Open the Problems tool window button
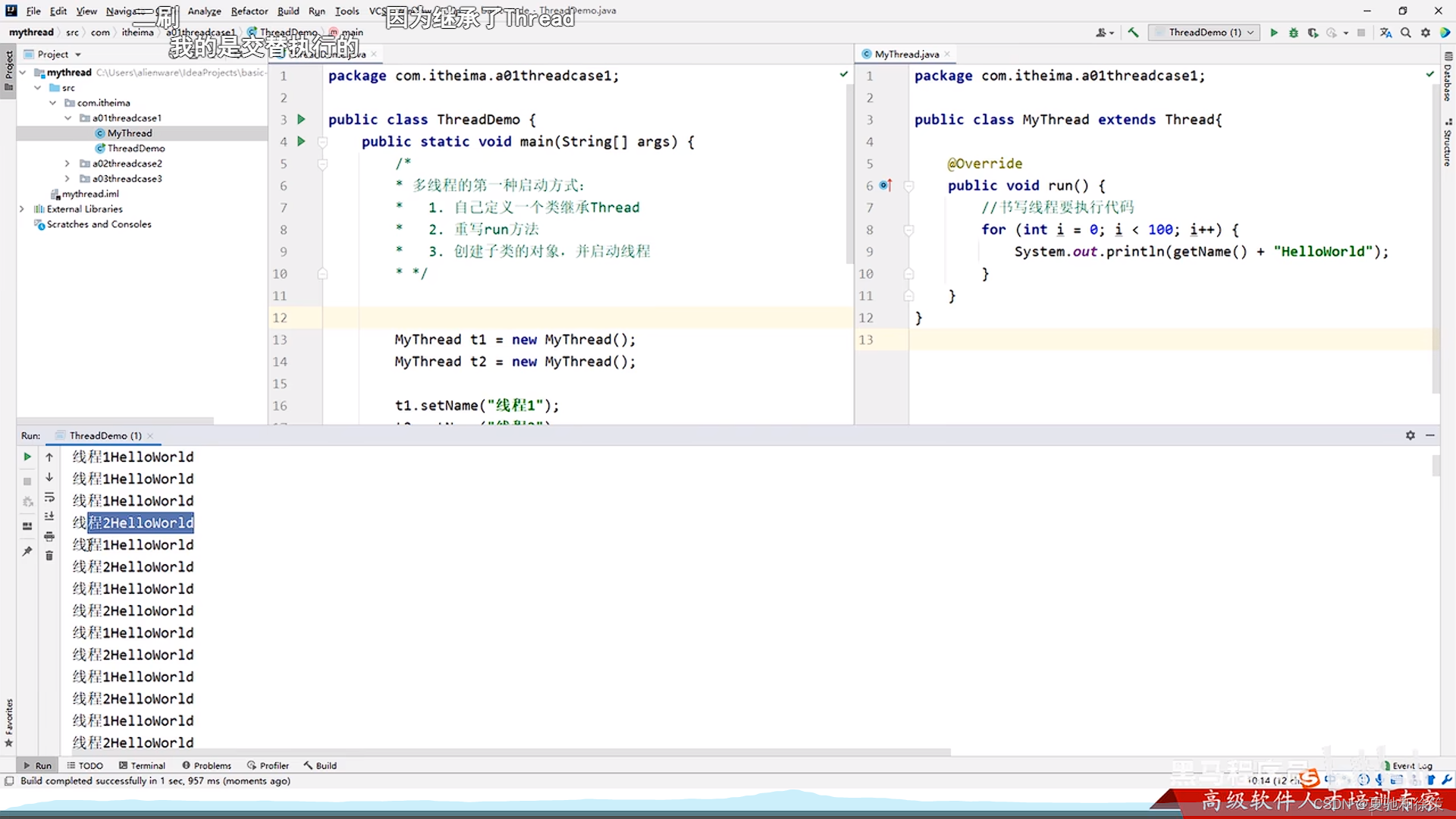Viewport: 1456px width, 819px height. coord(206,765)
